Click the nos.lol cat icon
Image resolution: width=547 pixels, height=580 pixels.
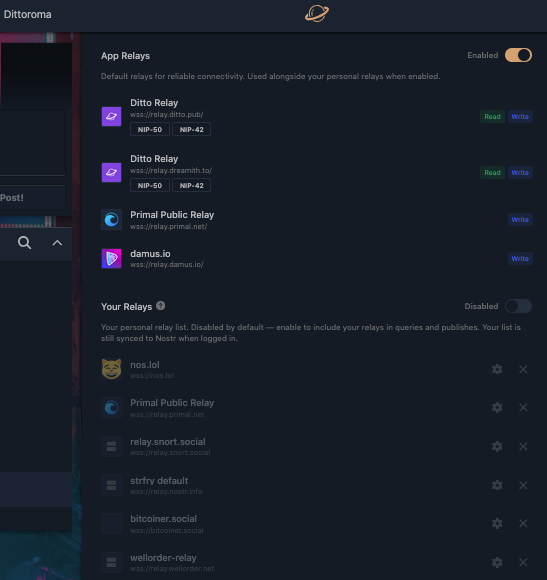[x=111, y=369]
